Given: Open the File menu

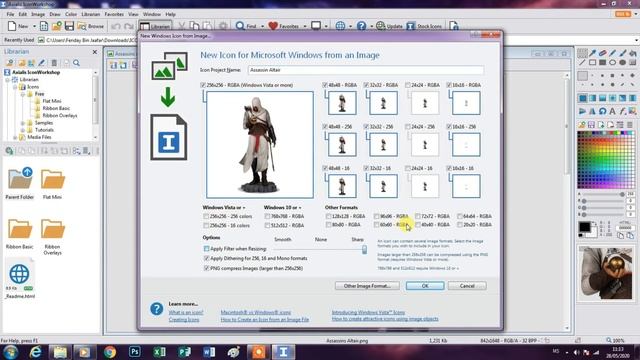Looking at the screenshot, I should (x=10, y=14).
